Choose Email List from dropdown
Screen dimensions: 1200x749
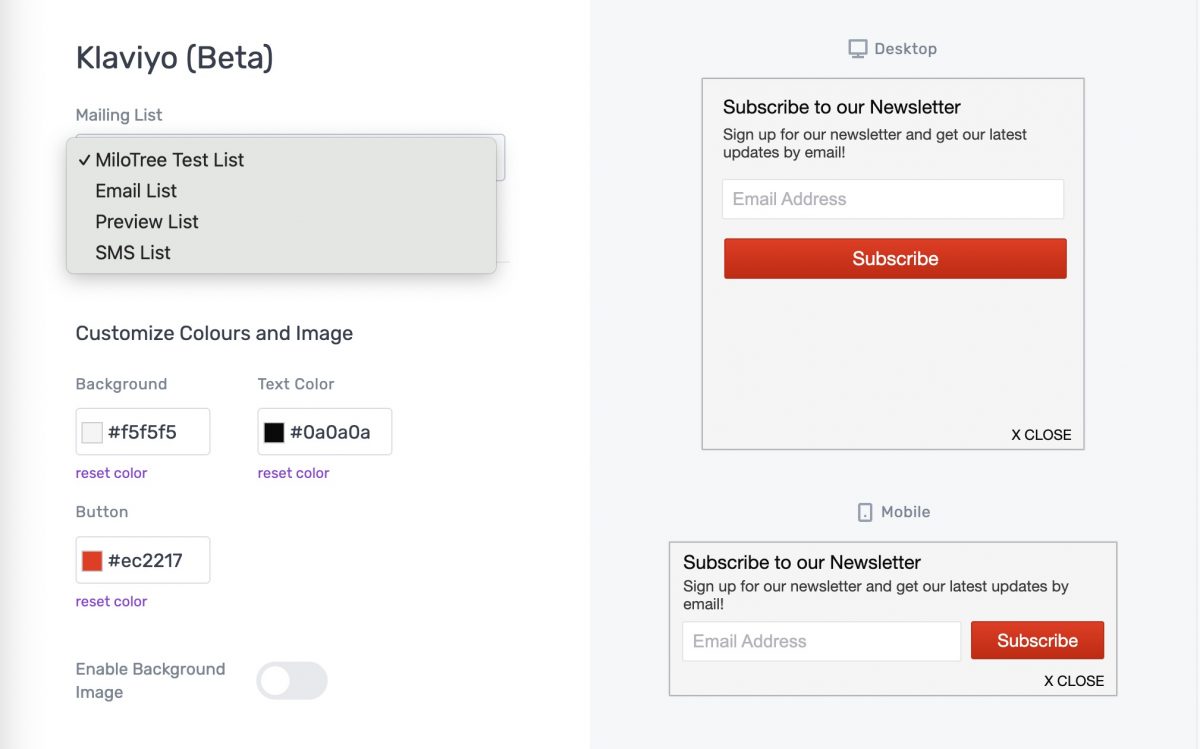coord(136,191)
